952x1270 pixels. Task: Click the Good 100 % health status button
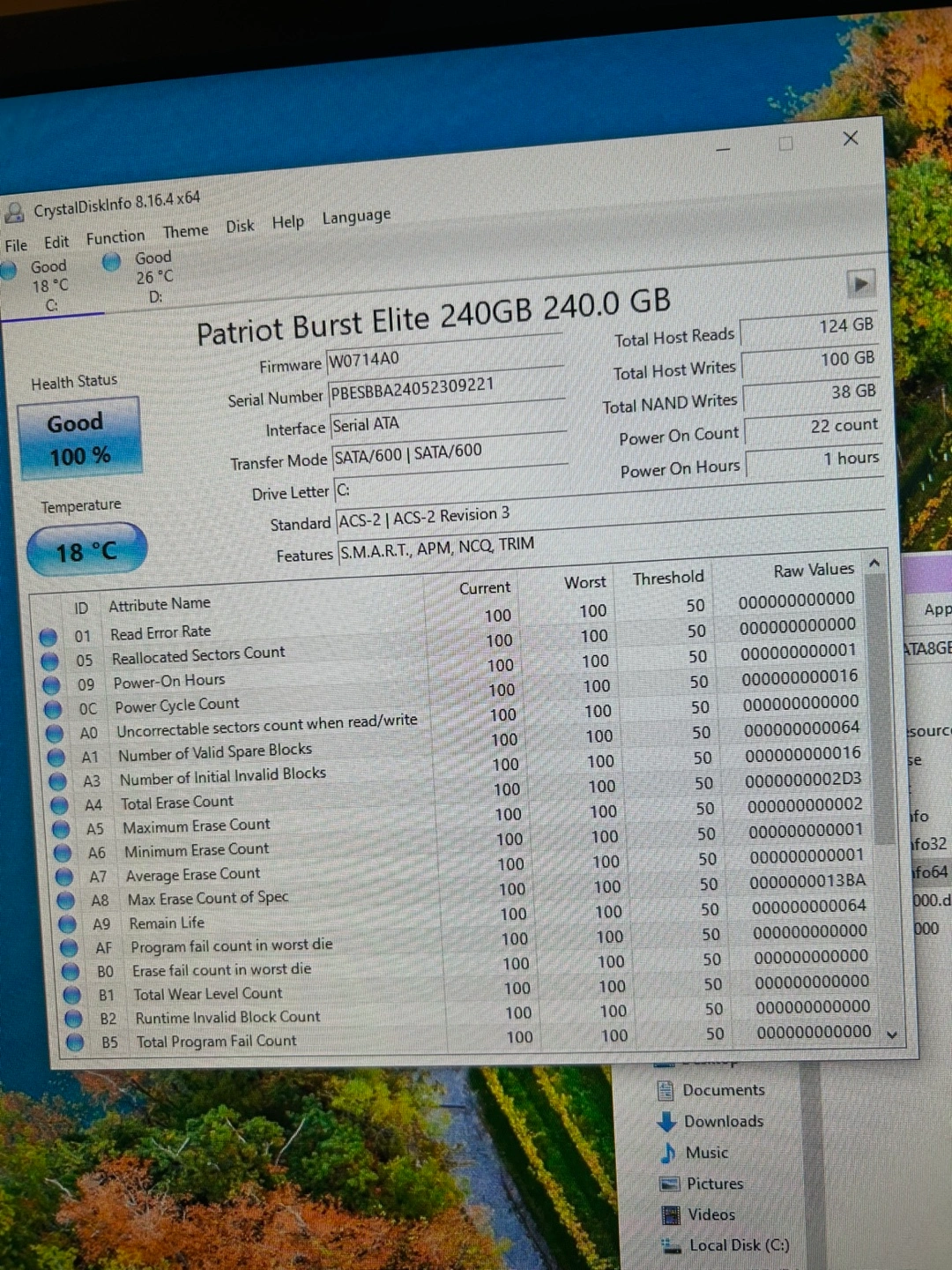[79, 439]
